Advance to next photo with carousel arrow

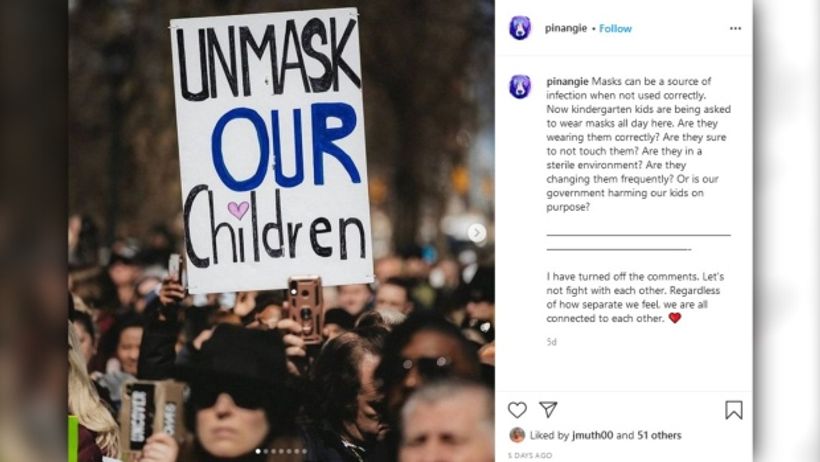coord(476,233)
